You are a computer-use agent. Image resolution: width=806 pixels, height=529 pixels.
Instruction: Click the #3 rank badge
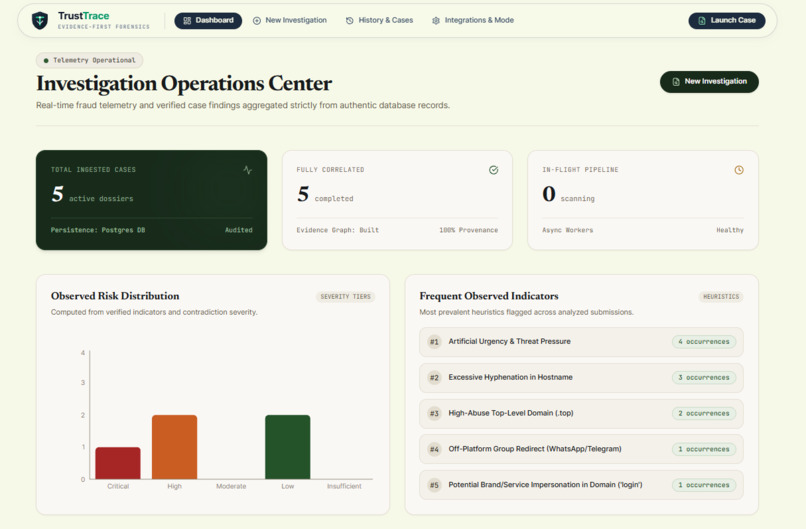434,413
